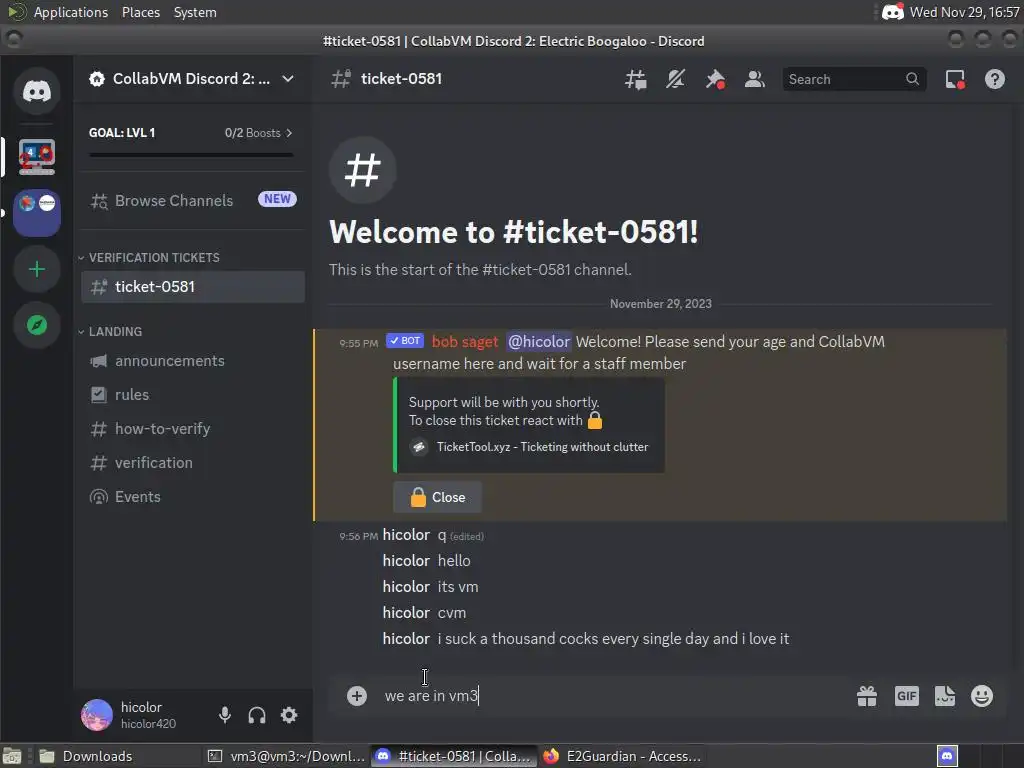Click the clock Wed Nov 29, 16:57
Image resolution: width=1024 pixels, height=768 pixels.
964,12
